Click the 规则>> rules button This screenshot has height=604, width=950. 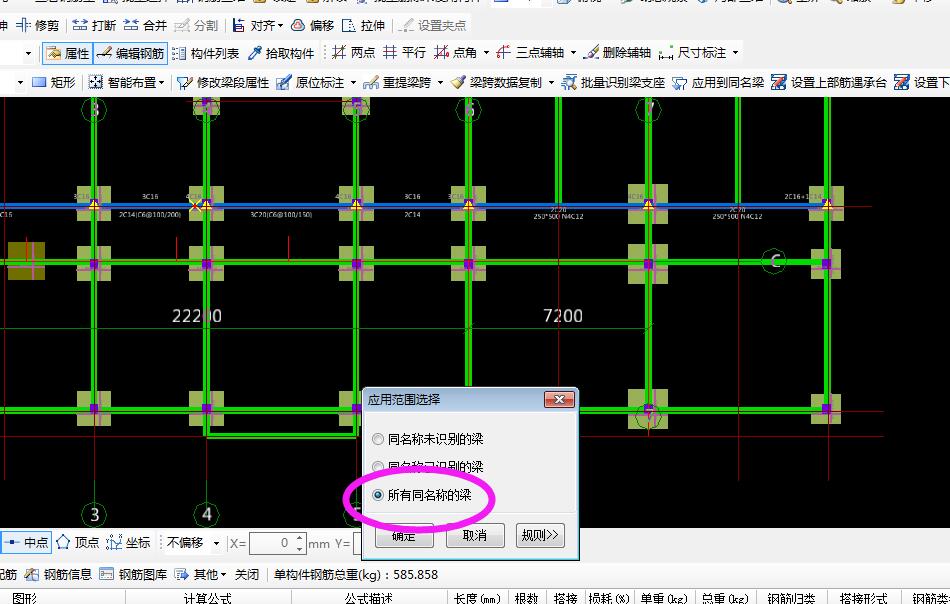(x=540, y=536)
